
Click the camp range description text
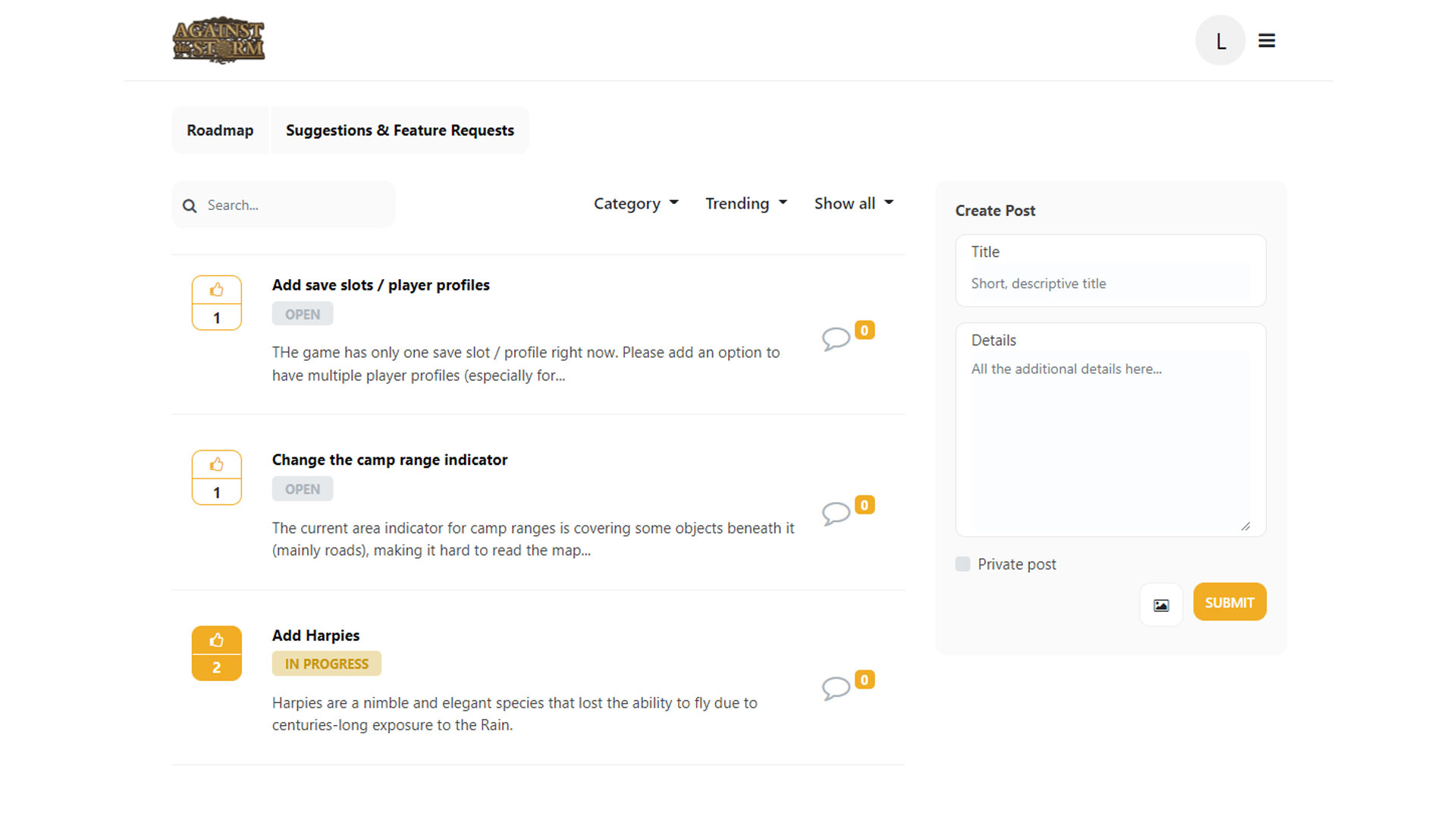click(533, 539)
